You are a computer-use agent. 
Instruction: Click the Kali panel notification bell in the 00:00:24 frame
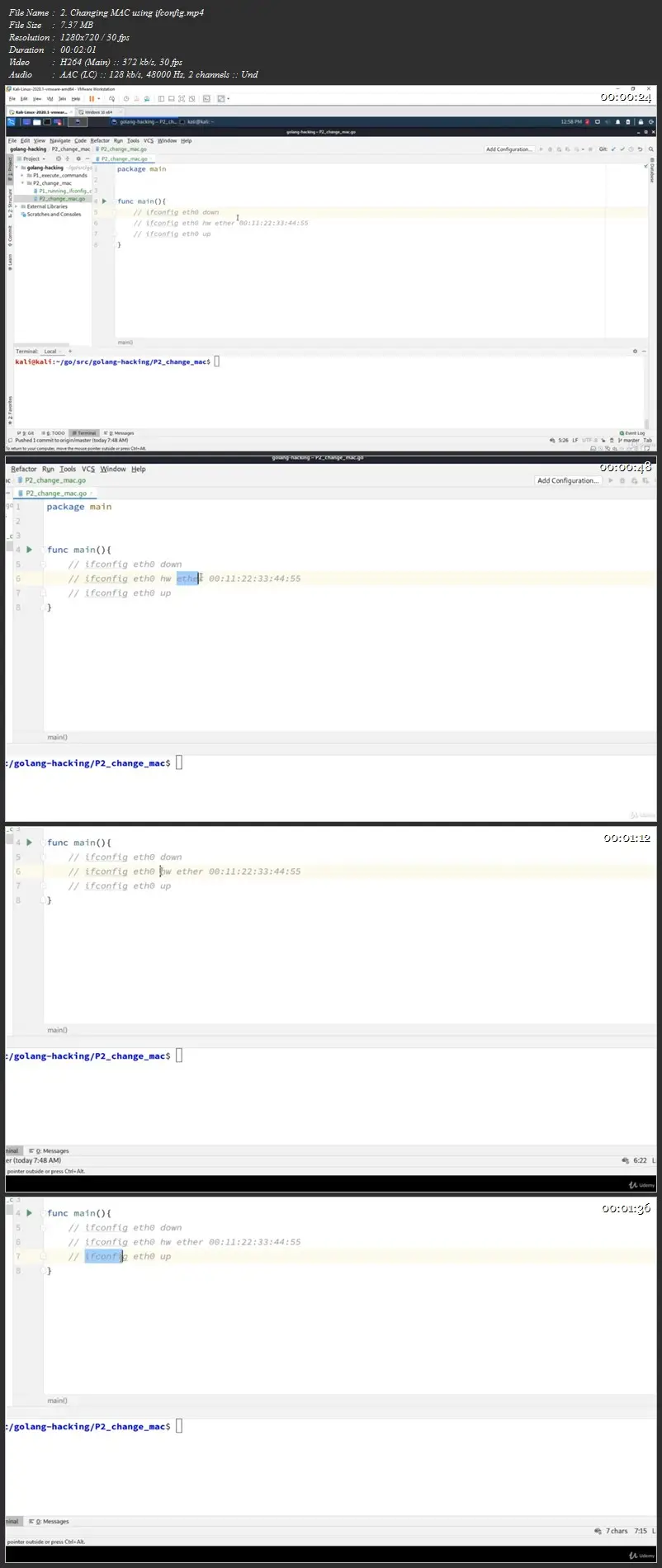coord(617,121)
